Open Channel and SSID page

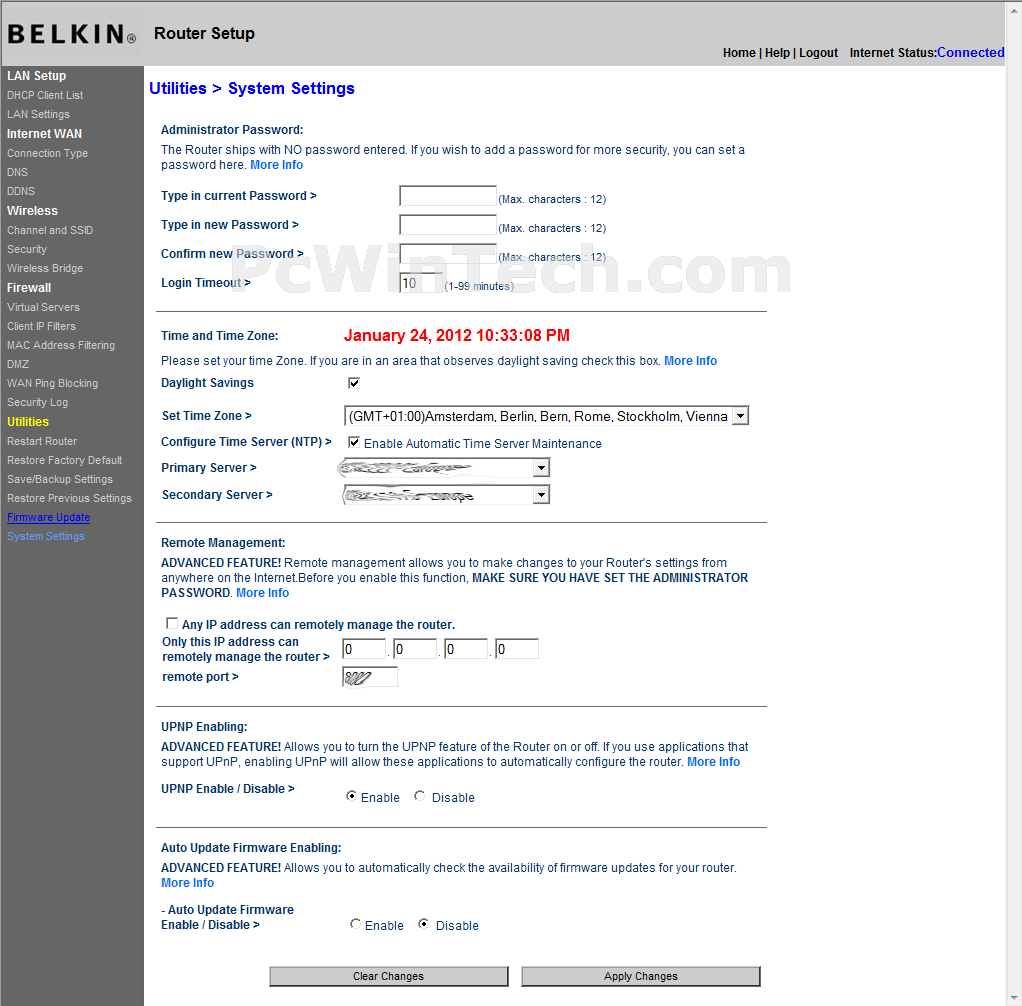[x=50, y=230]
